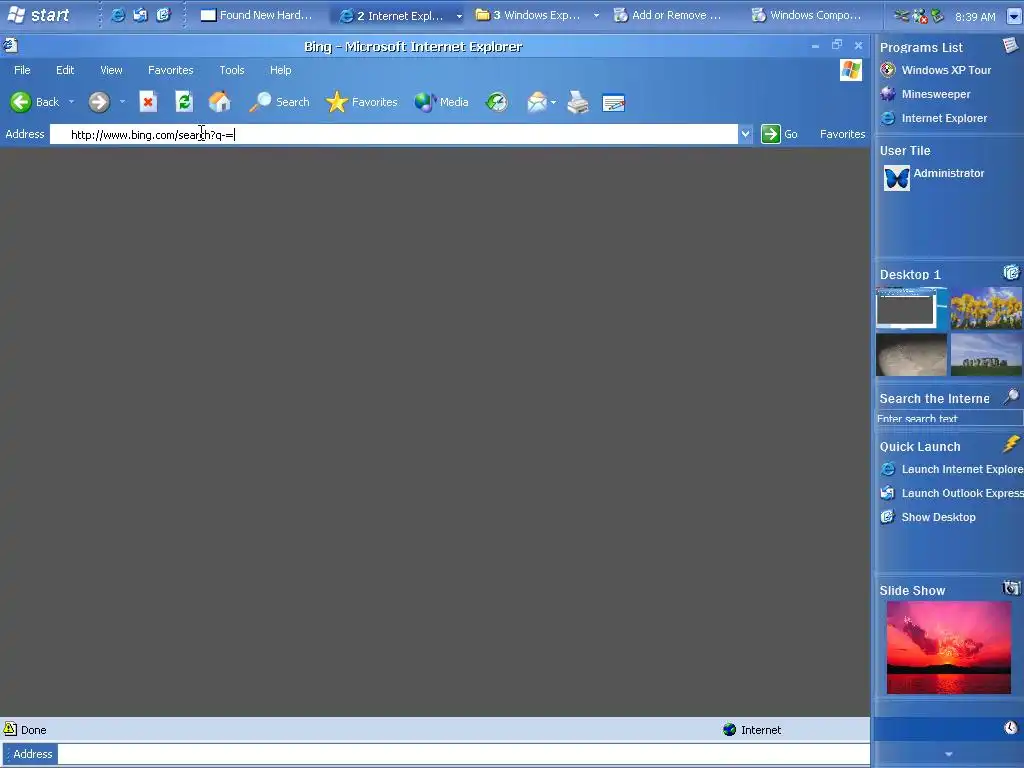Click the Favorites link beside Go
Screen dimensions: 1024x768
click(x=842, y=134)
